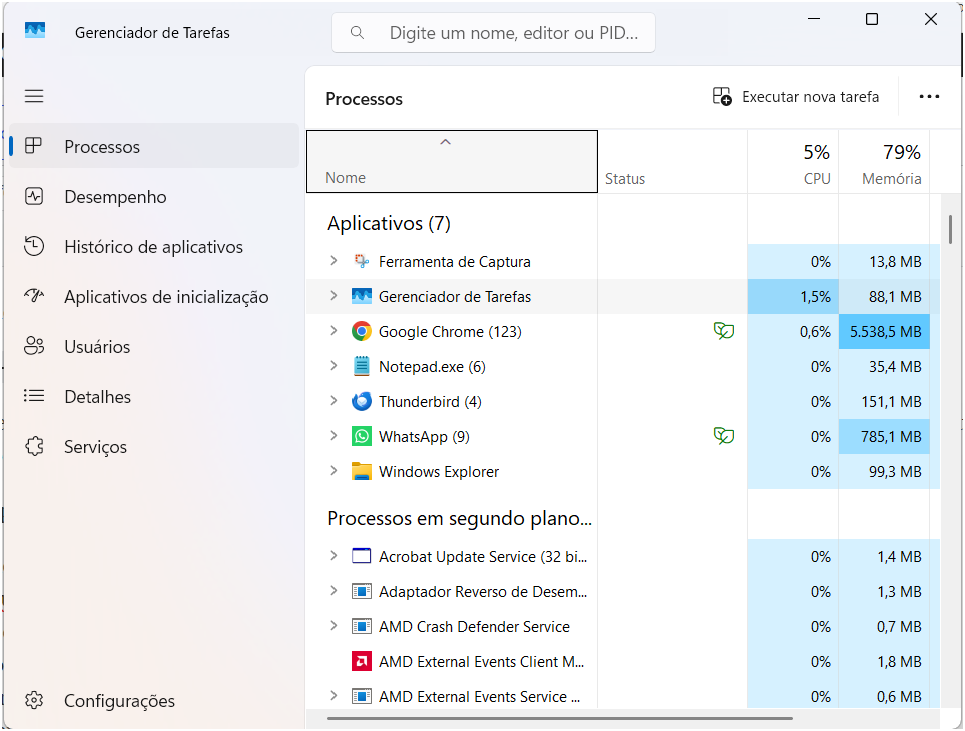Click the Google Chrome icon
The height and width of the screenshot is (731, 965).
coord(362,331)
